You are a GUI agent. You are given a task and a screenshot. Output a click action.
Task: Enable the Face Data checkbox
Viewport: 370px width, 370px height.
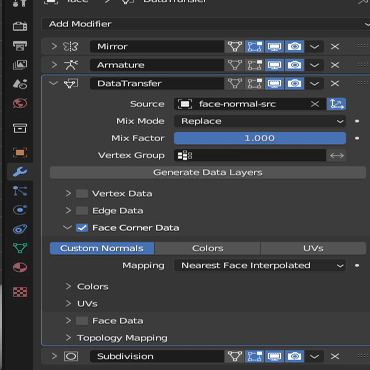click(82, 321)
